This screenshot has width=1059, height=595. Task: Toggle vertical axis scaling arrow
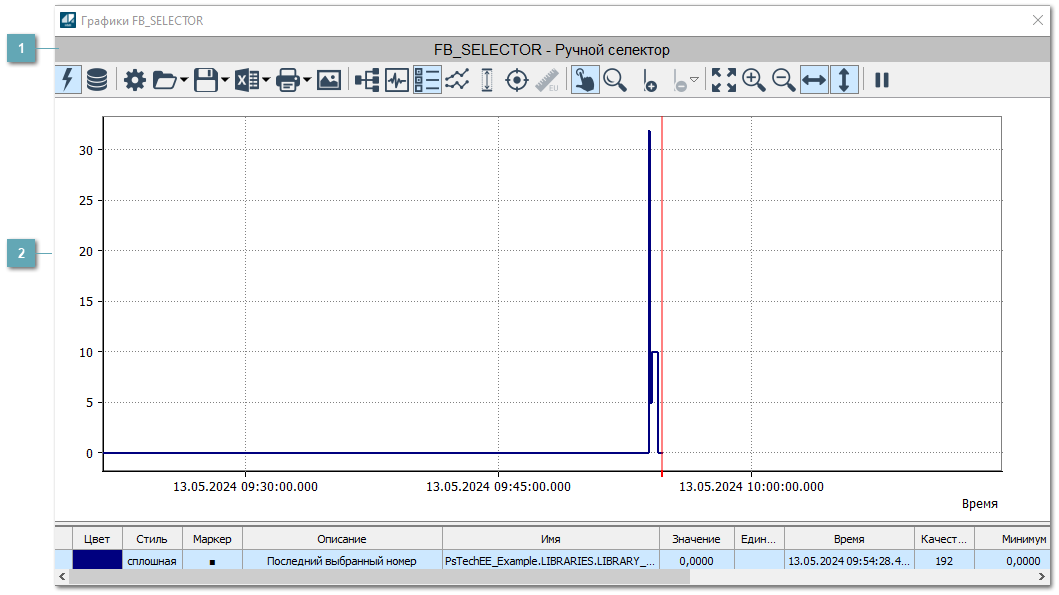844,81
